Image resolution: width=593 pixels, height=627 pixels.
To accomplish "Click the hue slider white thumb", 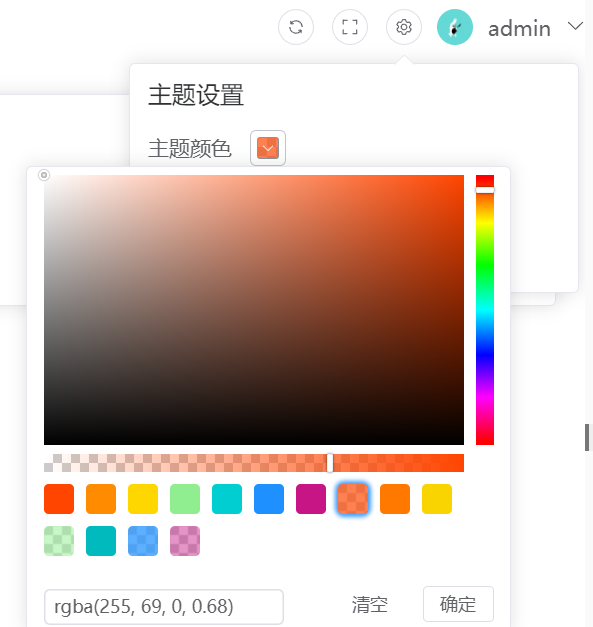I will 485,190.
